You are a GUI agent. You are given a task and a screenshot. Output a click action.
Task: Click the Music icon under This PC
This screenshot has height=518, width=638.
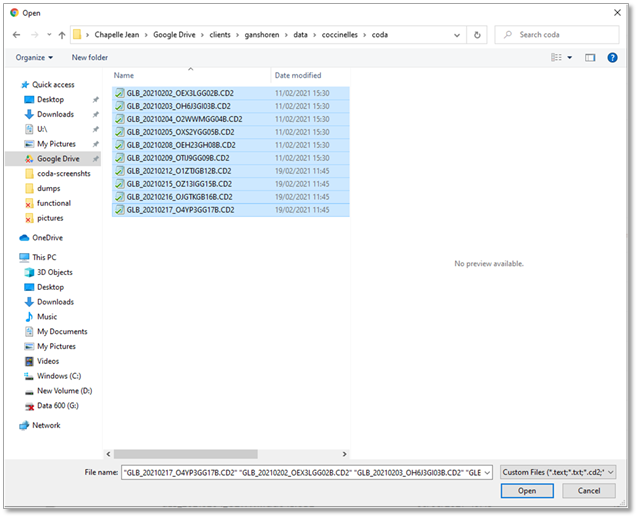[28, 317]
